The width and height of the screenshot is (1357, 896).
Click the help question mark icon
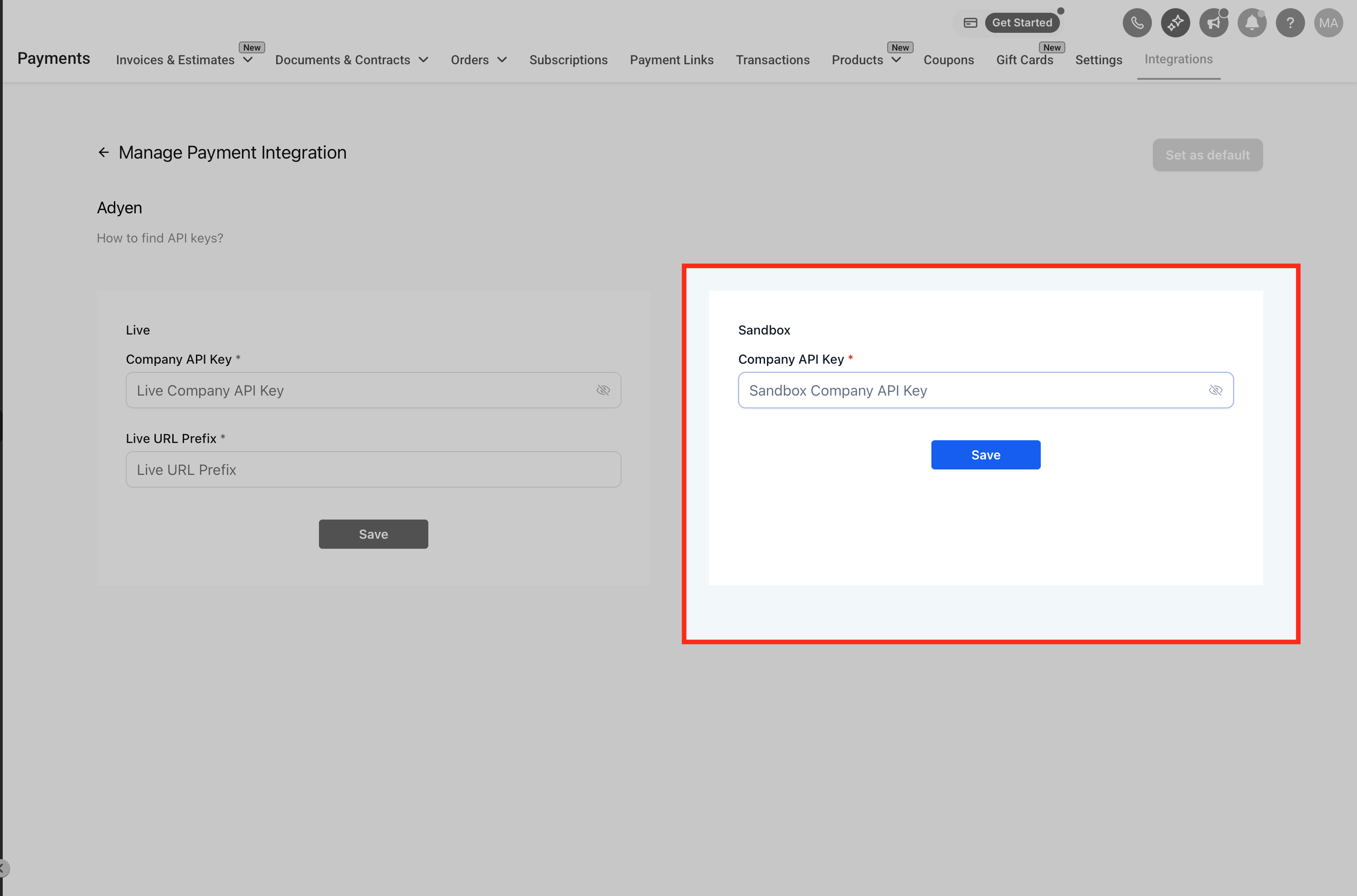point(1290,23)
